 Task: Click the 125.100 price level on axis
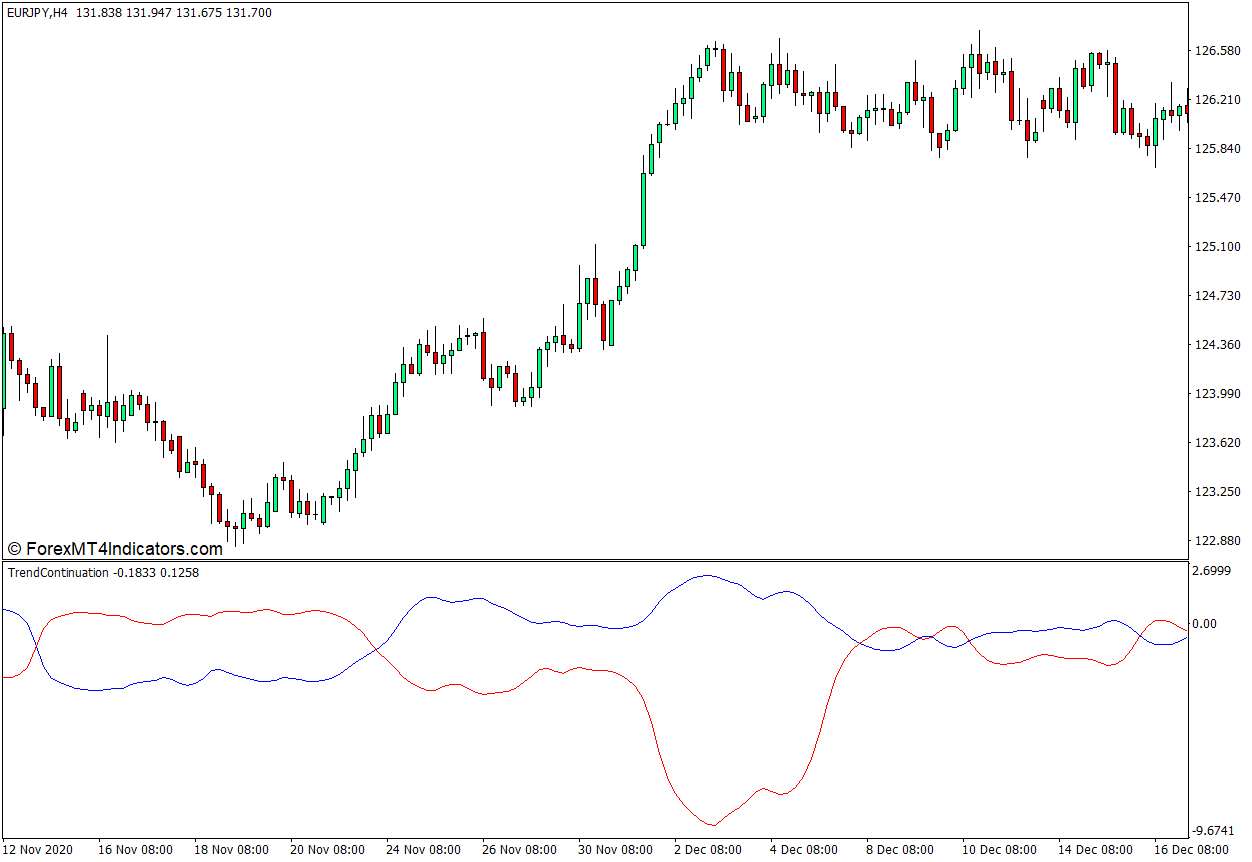(x=1217, y=247)
